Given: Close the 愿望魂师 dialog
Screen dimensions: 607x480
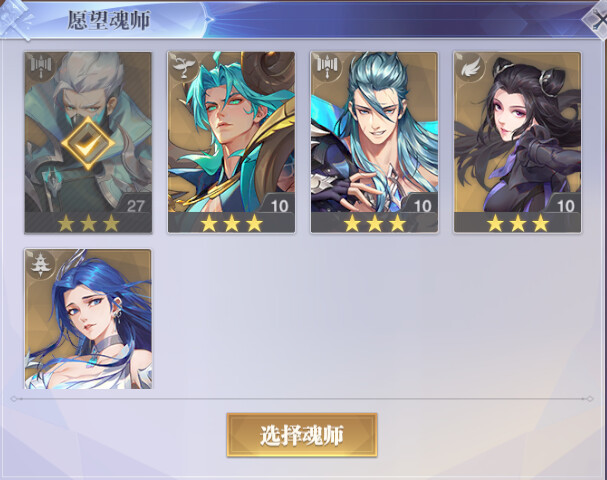Looking at the screenshot, I should coord(596,21).
